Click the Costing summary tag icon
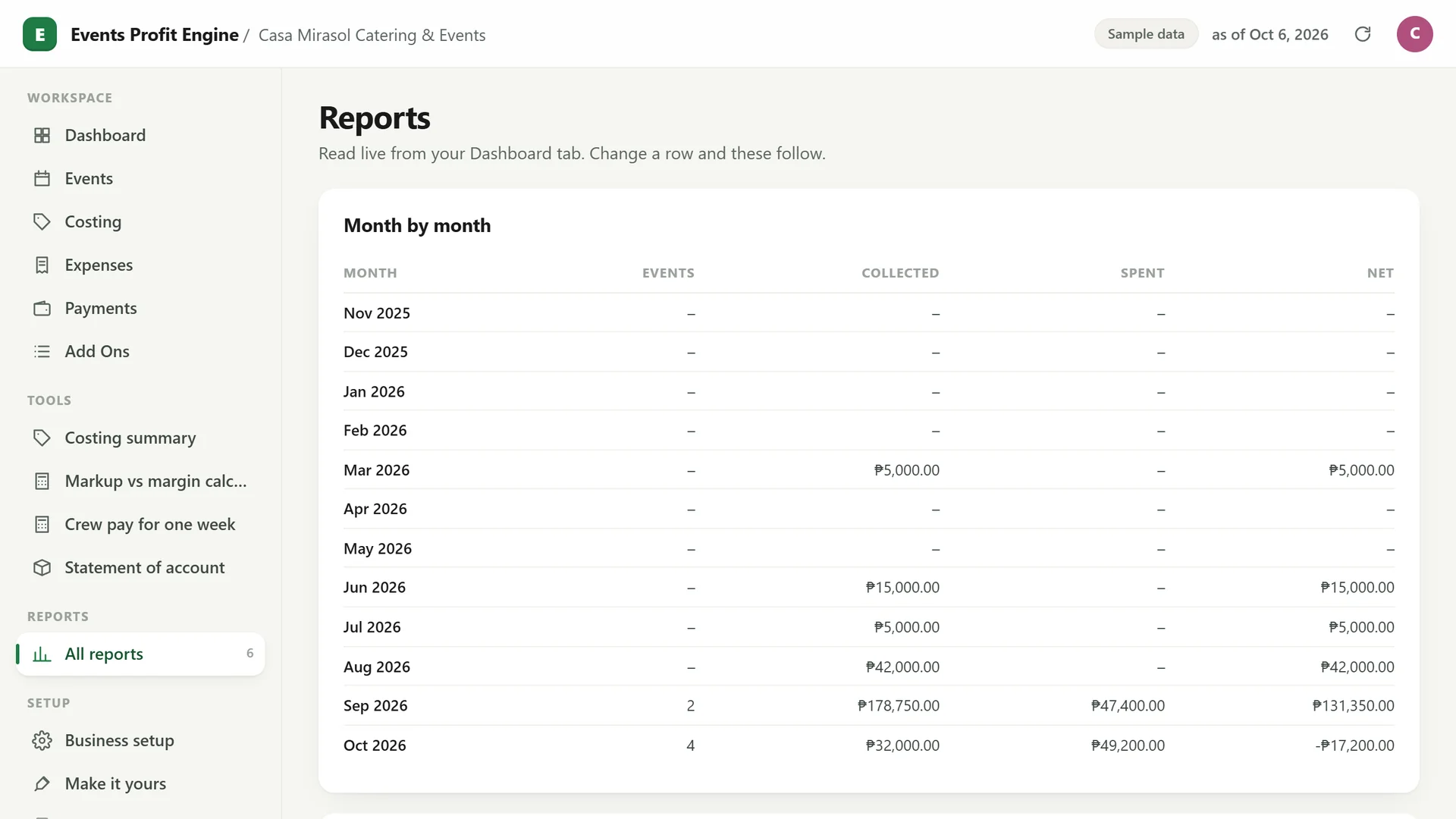This screenshot has height=819, width=1456. [x=42, y=438]
